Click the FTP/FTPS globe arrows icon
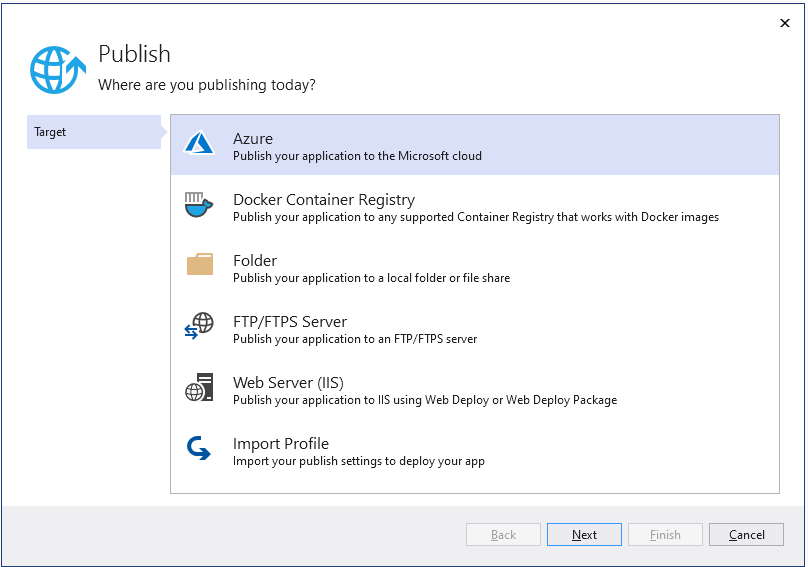Screen dimensions: 808x567 coord(200,327)
